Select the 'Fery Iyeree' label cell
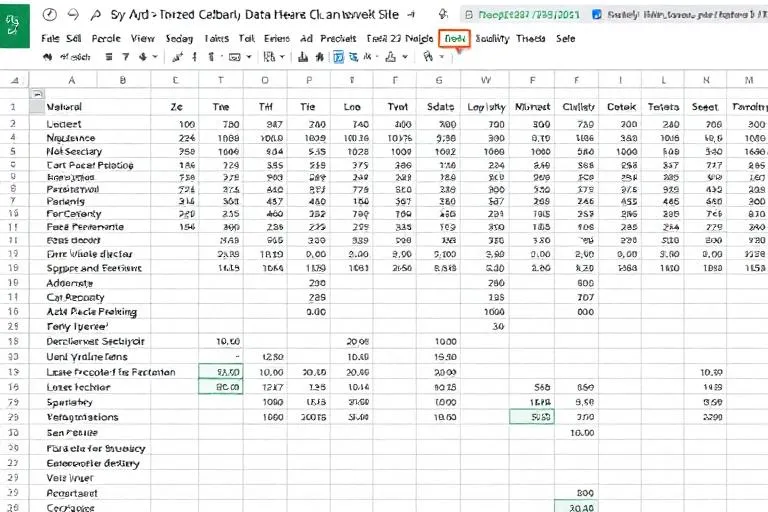 (x=90, y=326)
